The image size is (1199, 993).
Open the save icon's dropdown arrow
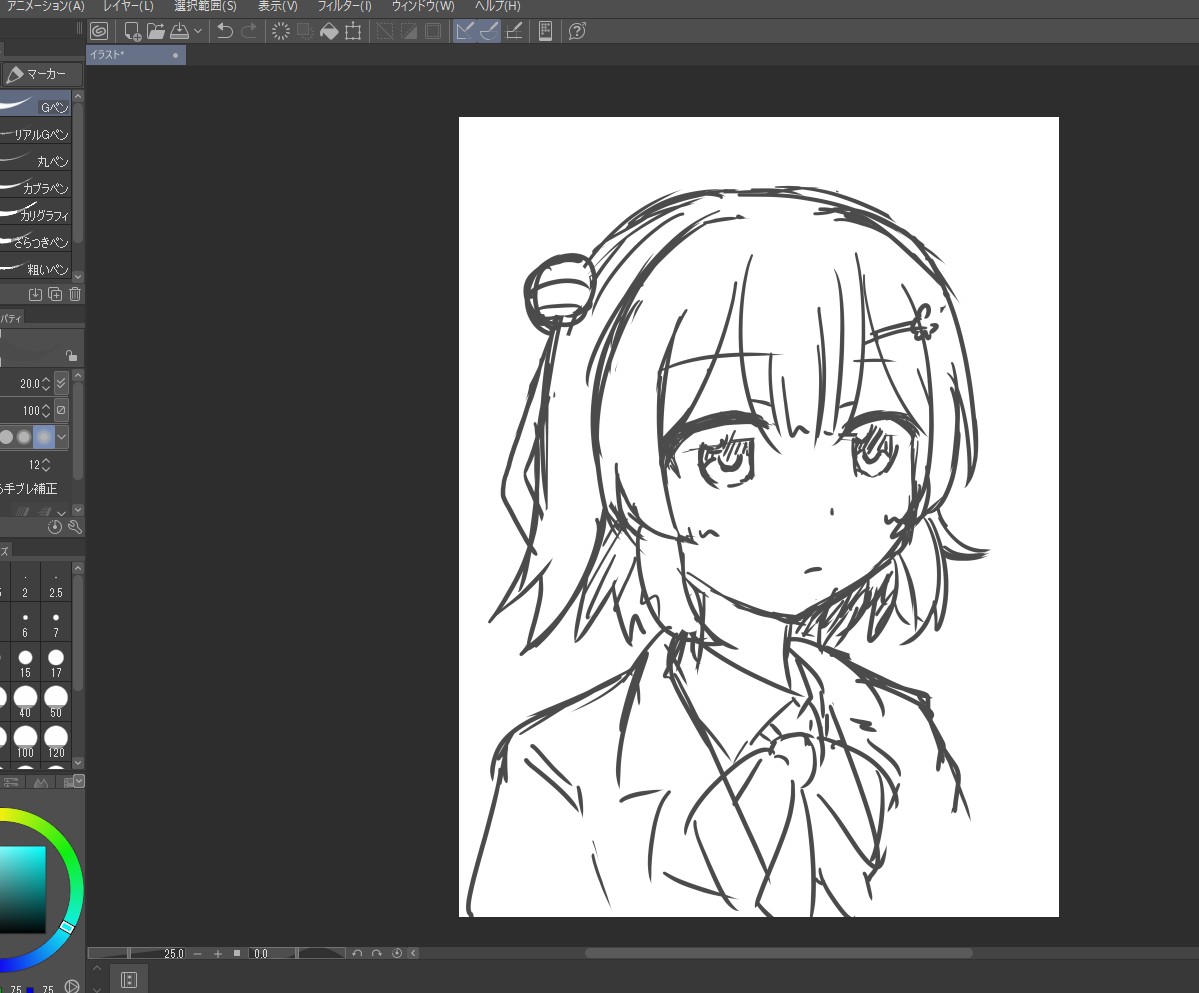click(x=197, y=31)
